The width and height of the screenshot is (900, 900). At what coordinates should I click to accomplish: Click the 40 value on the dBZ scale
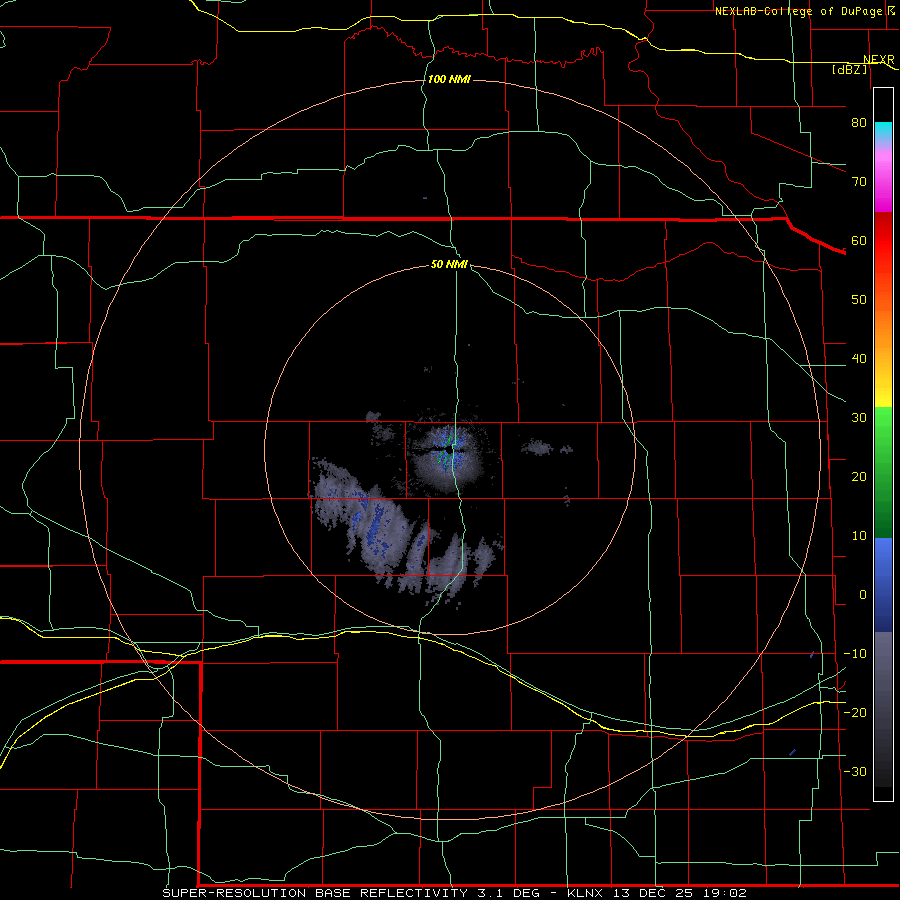click(859, 359)
